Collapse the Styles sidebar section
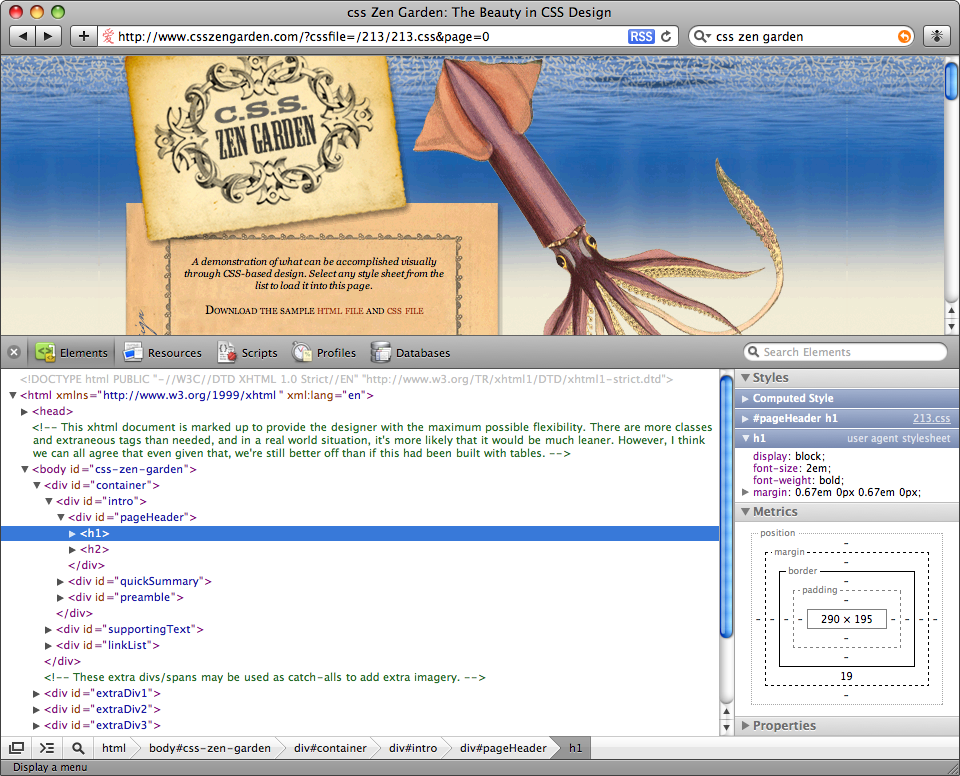960x776 pixels. tap(745, 377)
